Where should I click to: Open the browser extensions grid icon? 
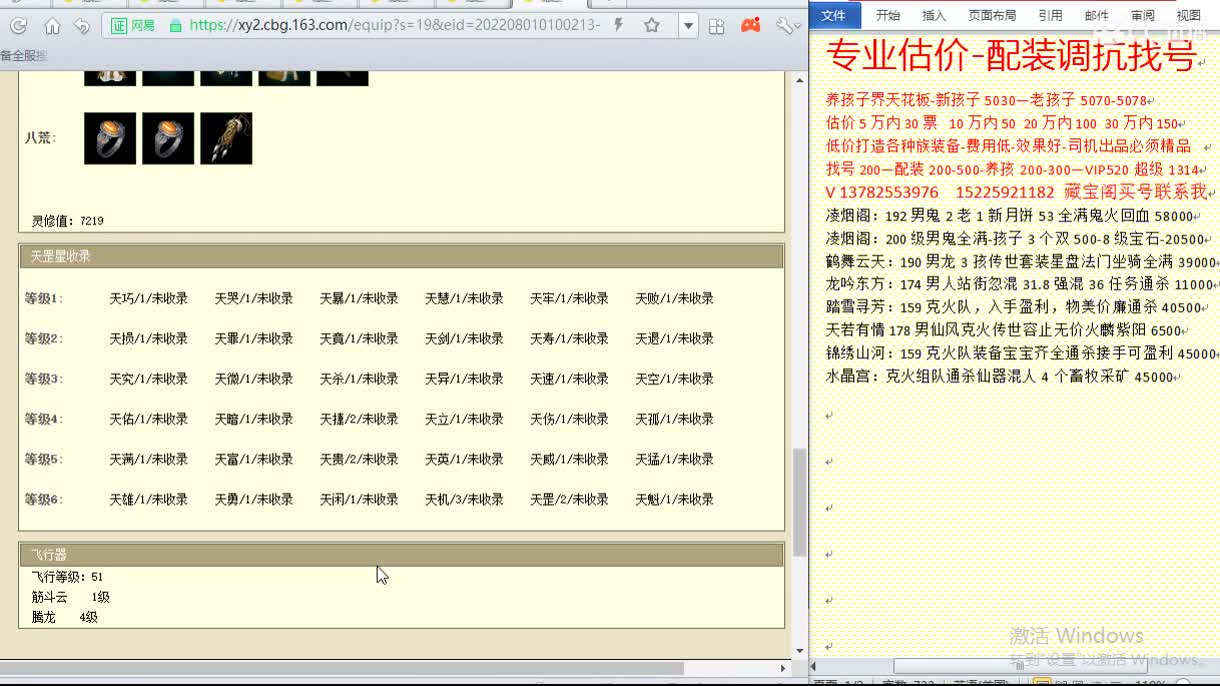[x=716, y=26]
